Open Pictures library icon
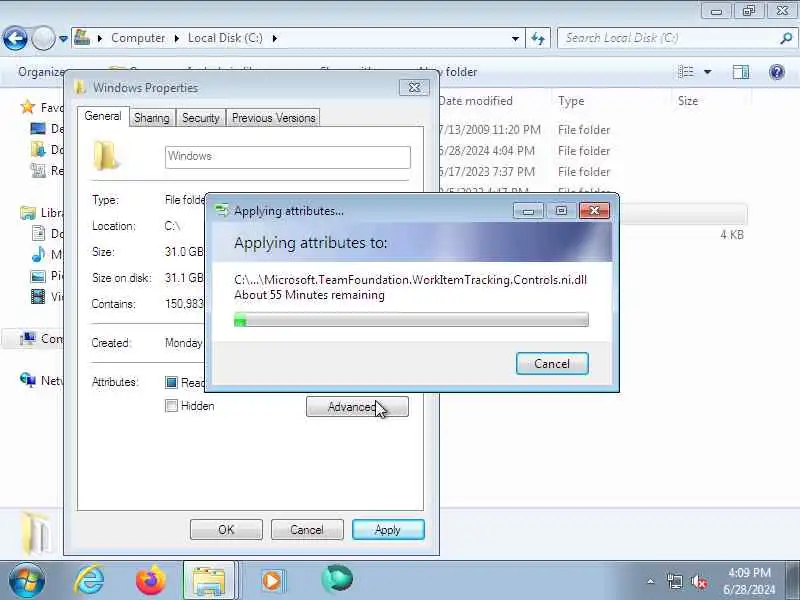Image resolution: width=800 pixels, height=600 pixels. point(38,276)
